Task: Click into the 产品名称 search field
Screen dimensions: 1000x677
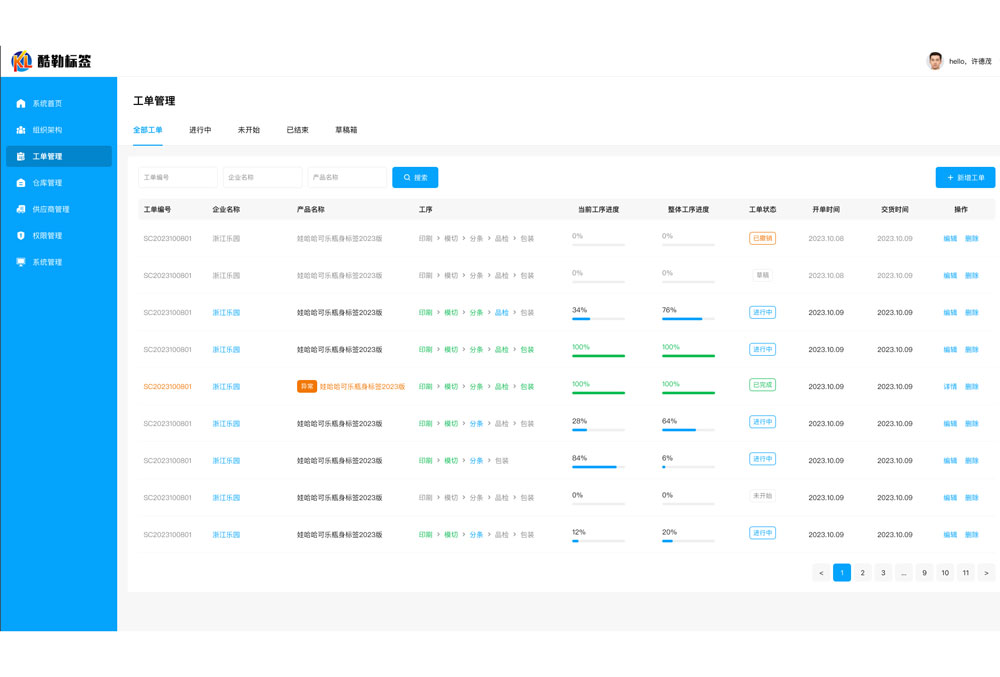Action: tap(346, 177)
